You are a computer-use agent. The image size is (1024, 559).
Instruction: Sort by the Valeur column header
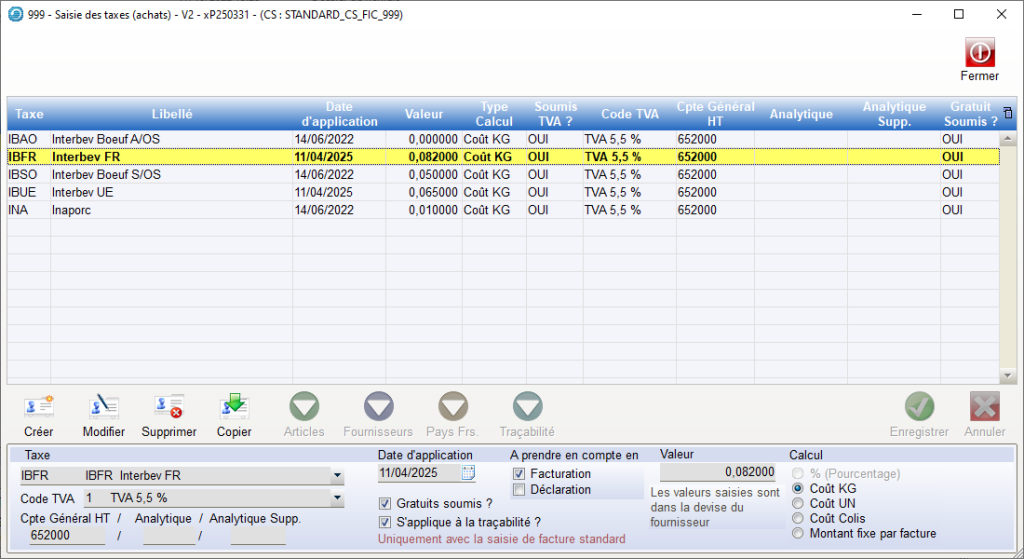click(x=423, y=114)
